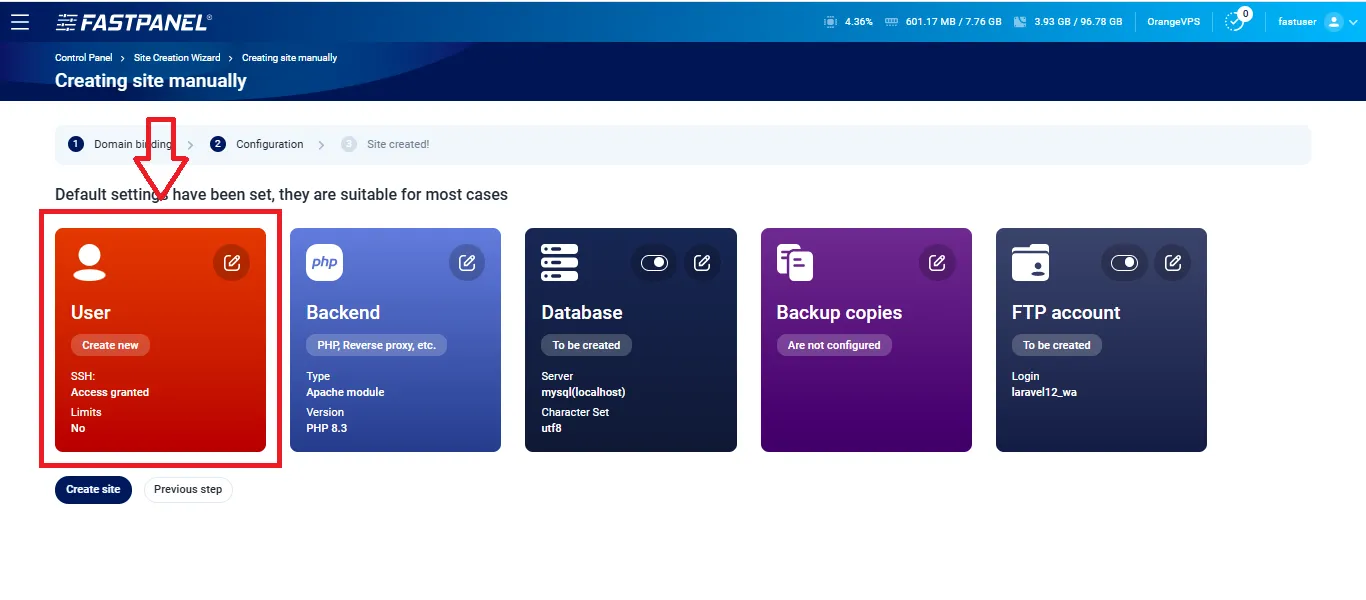
Task: Open the task queue notification icon
Action: (1236, 21)
